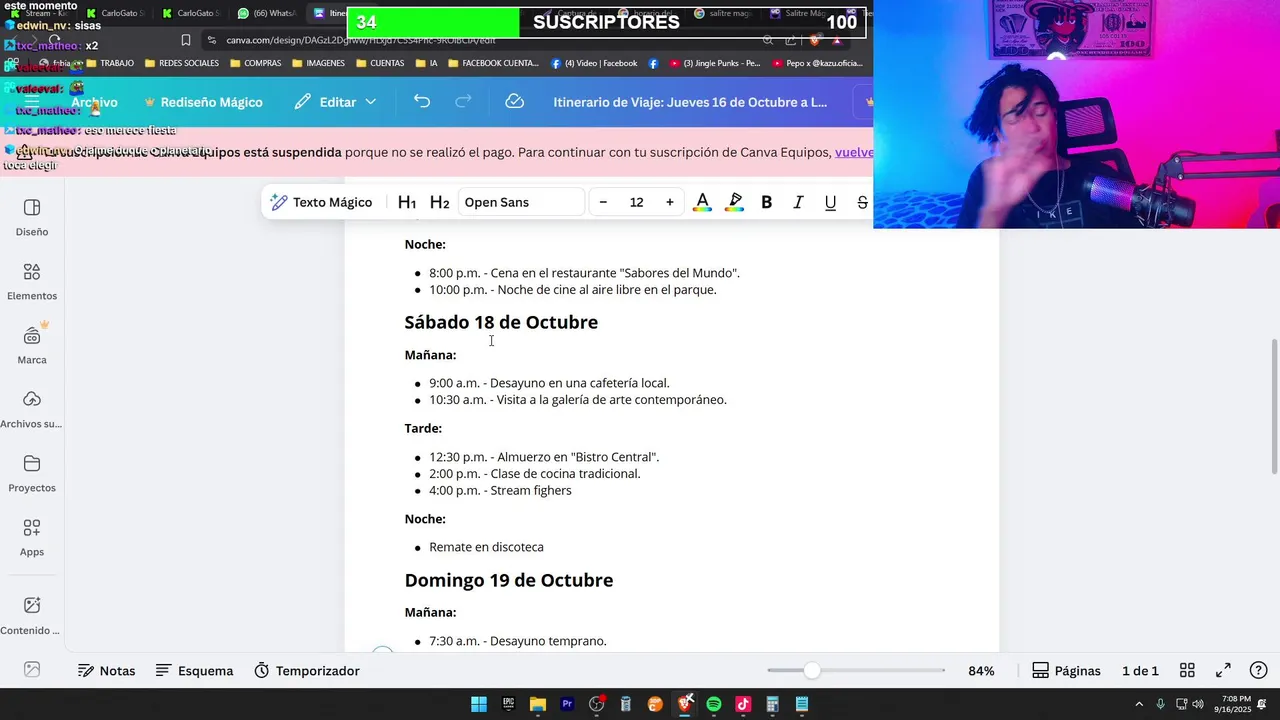The height and width of the screenshot is (720, 1280).
Task: Open the CUENTAS bookmarks folder
Action: click(x=379, y=63)
